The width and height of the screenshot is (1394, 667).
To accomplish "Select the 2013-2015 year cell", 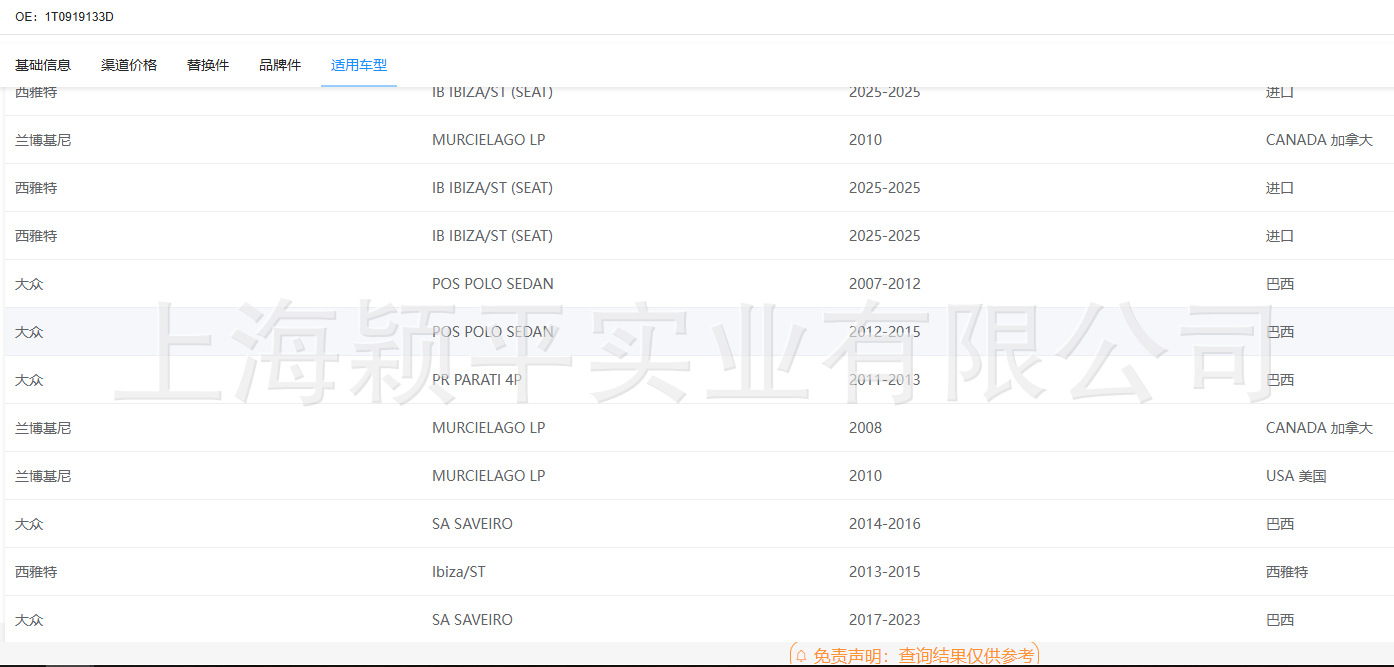I will 885,572.
